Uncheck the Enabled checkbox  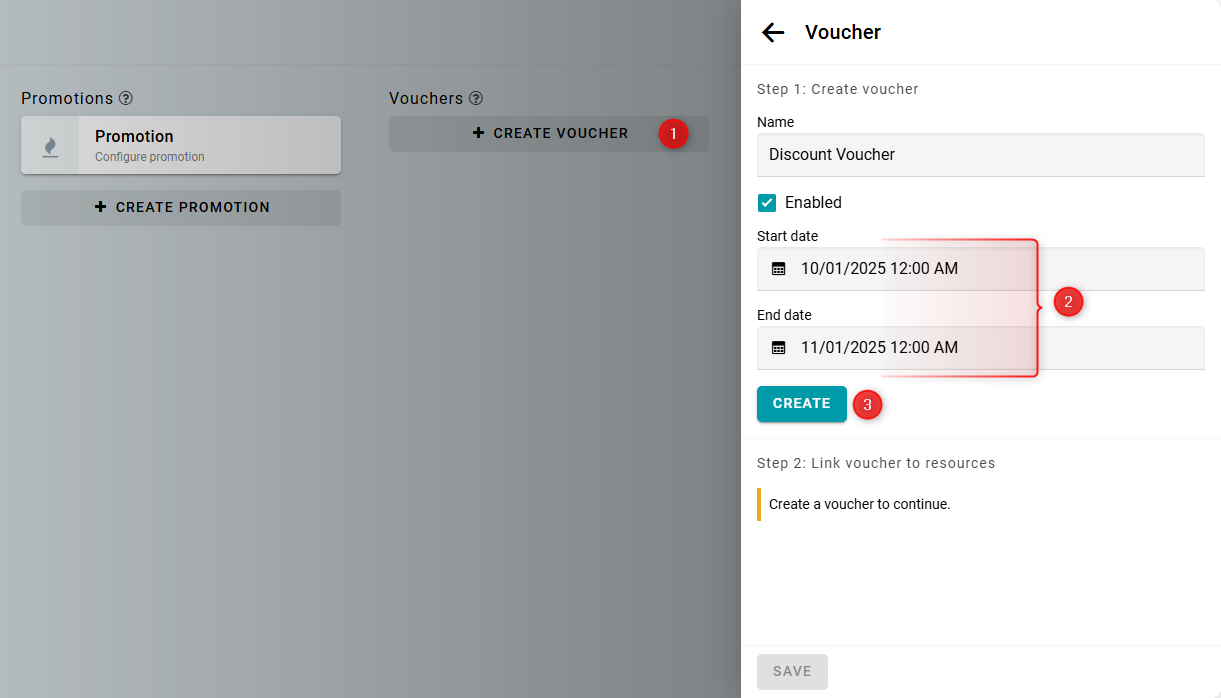coord(767,203)
